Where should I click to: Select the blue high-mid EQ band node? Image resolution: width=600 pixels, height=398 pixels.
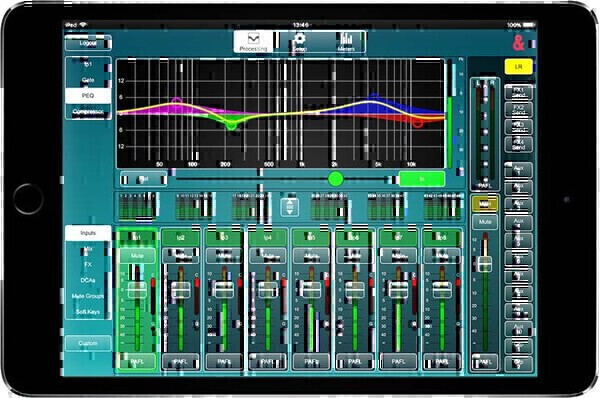click(x=374, y=97)
